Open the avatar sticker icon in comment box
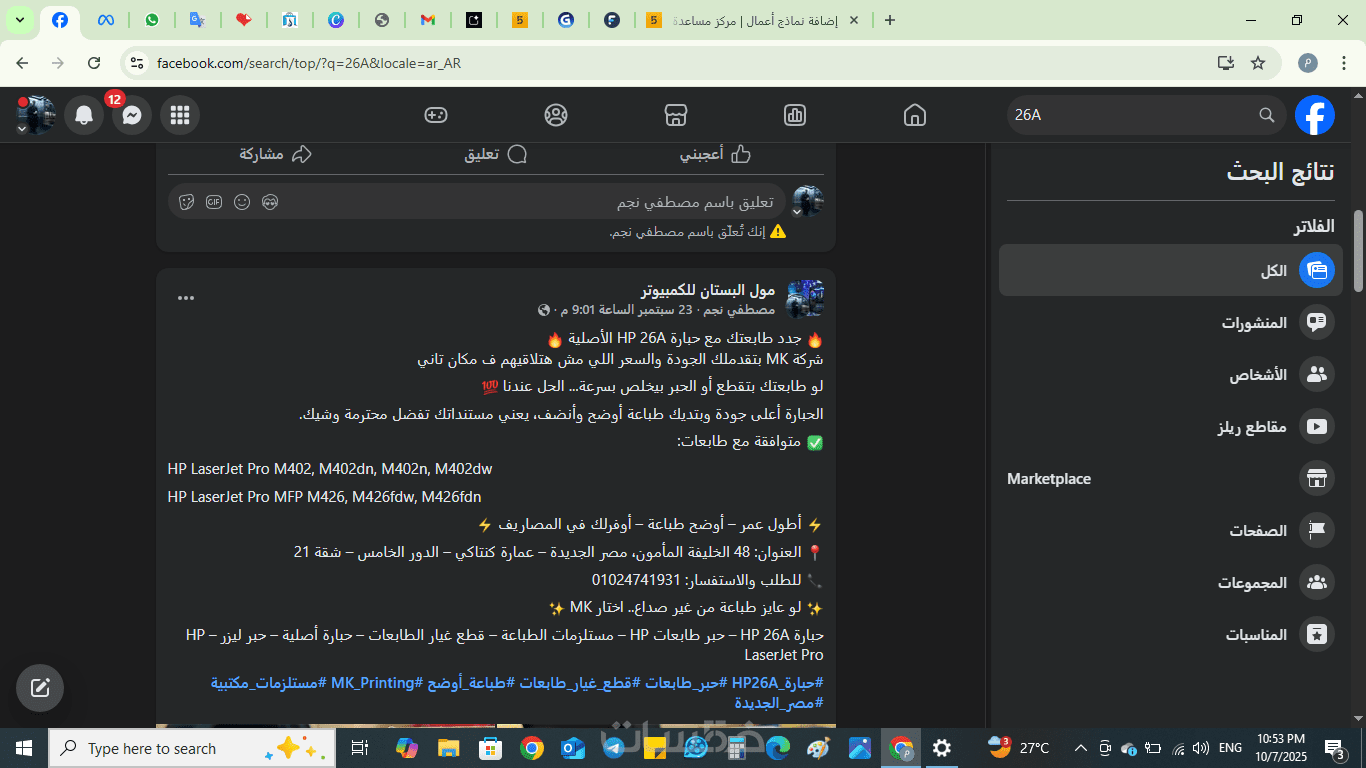The width and height of the screenshot is (1366, 768). coord(270,202)
